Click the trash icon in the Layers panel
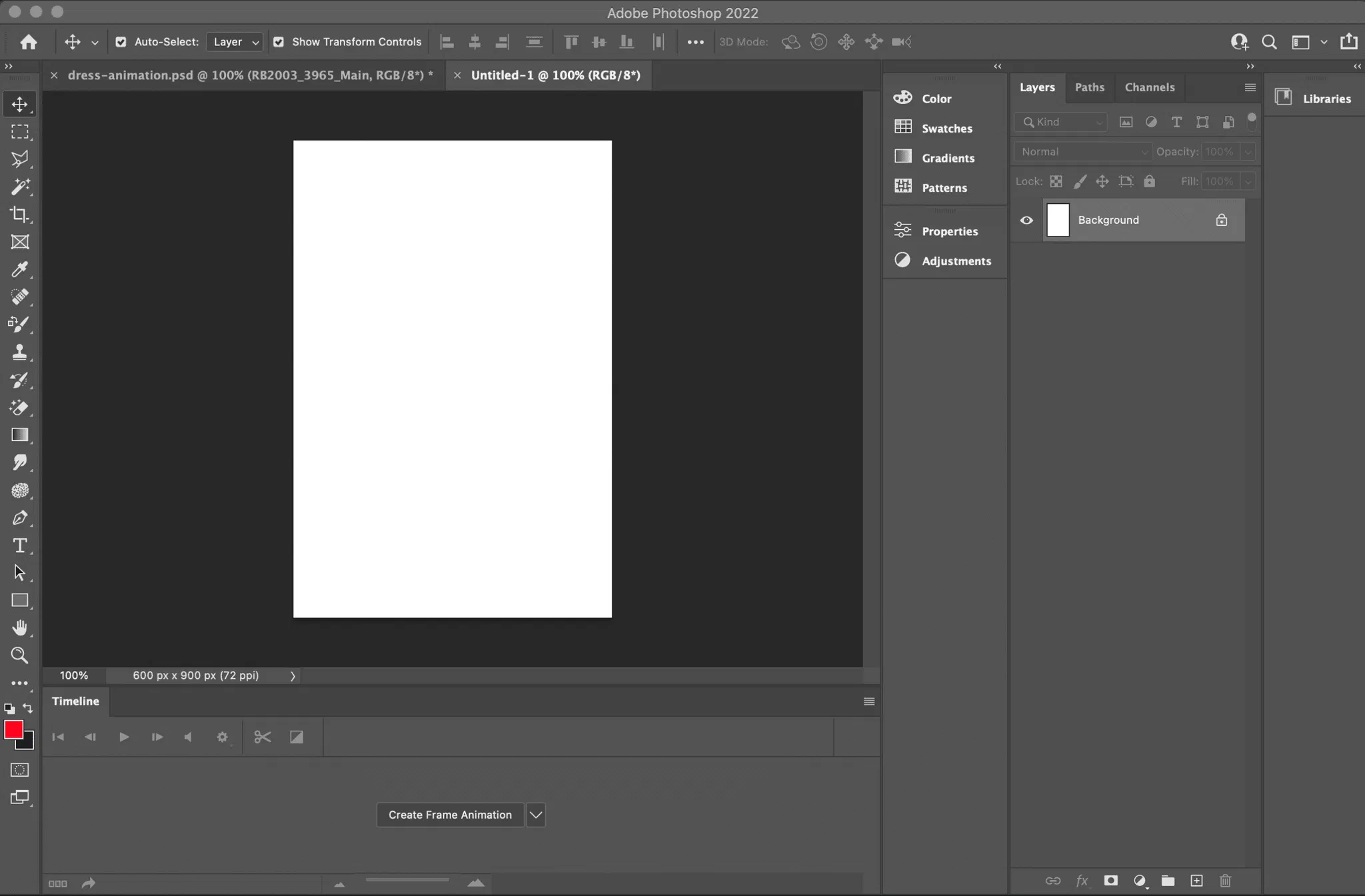1365x896 pixels. coord(1225,881)
